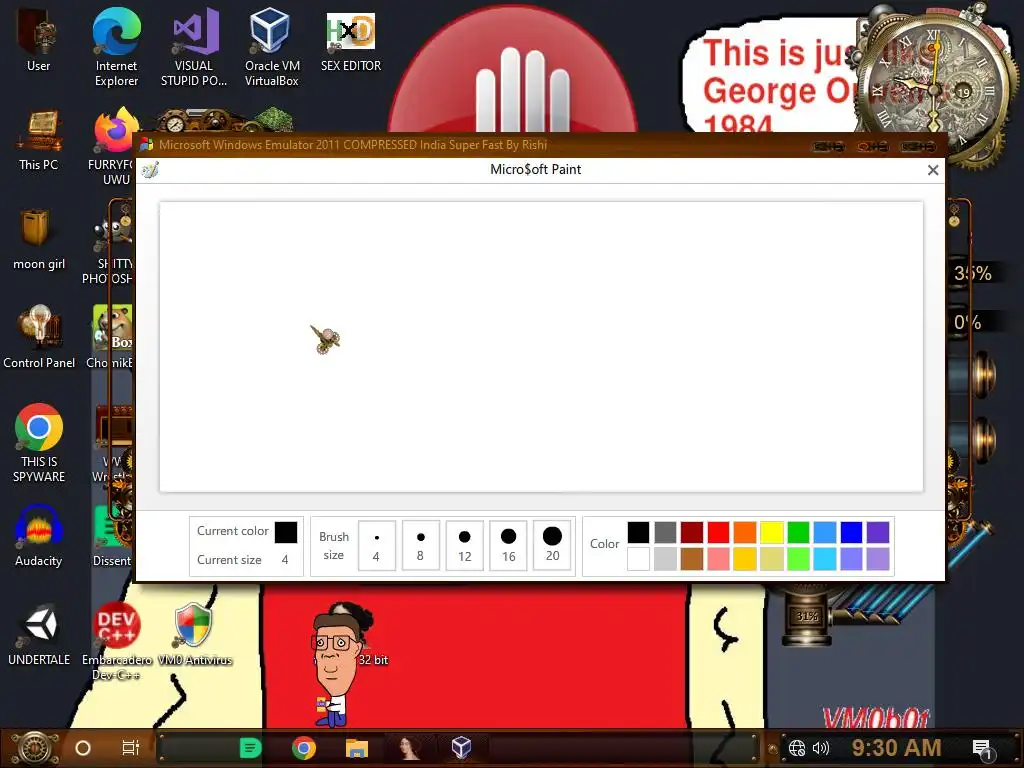1024x768 pixels.
Task: Open the THIS IS SPYWARE Chrome icon
Action: coord(39,443)
